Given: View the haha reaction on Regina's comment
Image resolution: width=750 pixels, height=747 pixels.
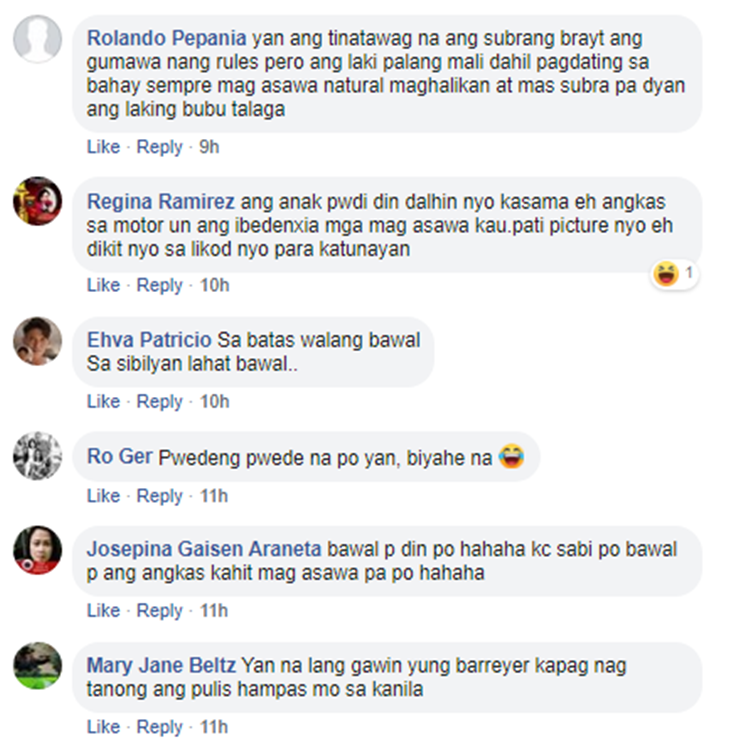Looking at the screenshot, I should pyautogui.click(x=674, y=274).
